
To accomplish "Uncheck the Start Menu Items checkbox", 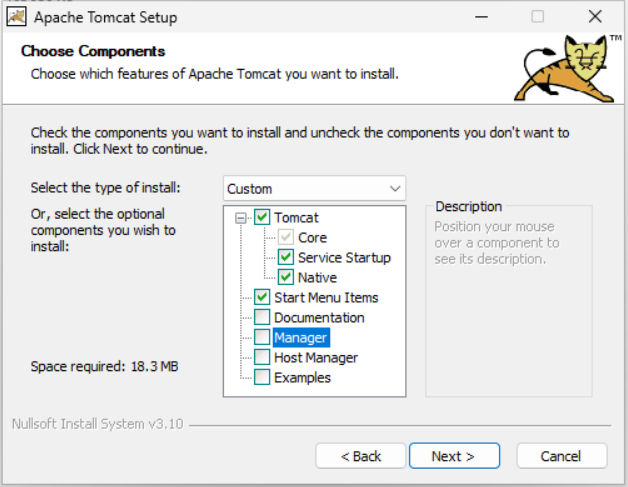I will (262, 298).
